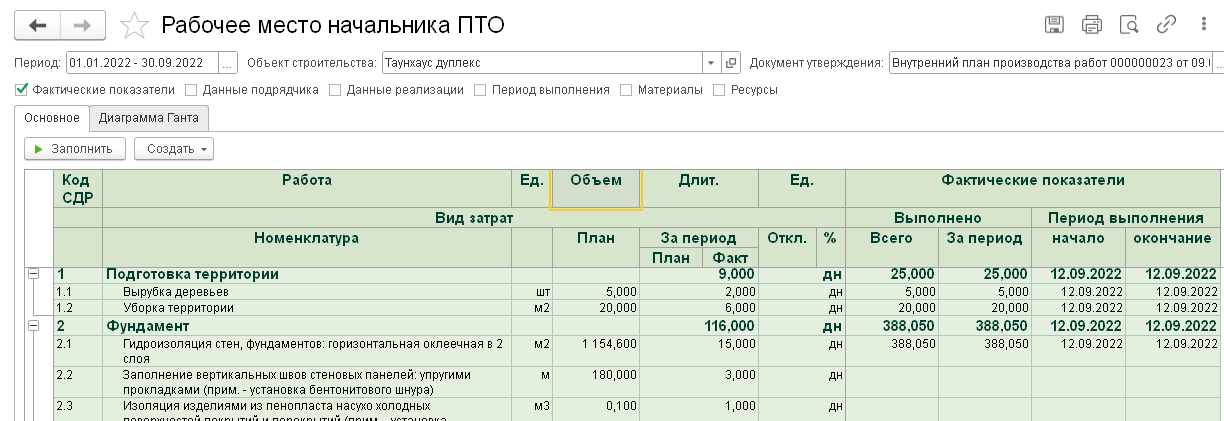The width and height of the screenshot is (1224, 421).
Task: Enable the Данные подрядчика checkbox
Action: point(192,90)
